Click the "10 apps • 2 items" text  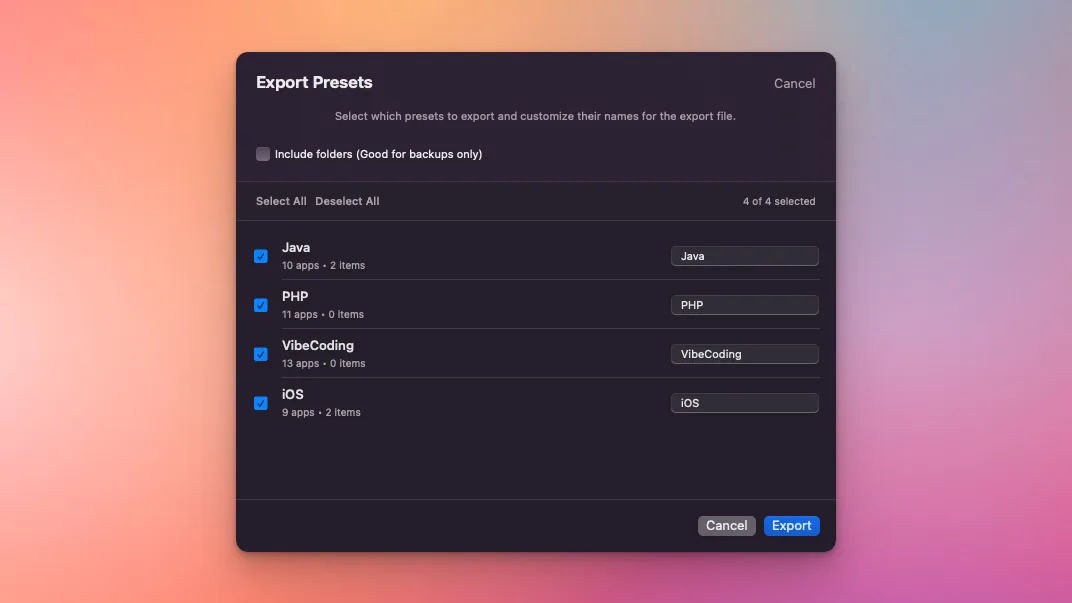pos(323,265)
